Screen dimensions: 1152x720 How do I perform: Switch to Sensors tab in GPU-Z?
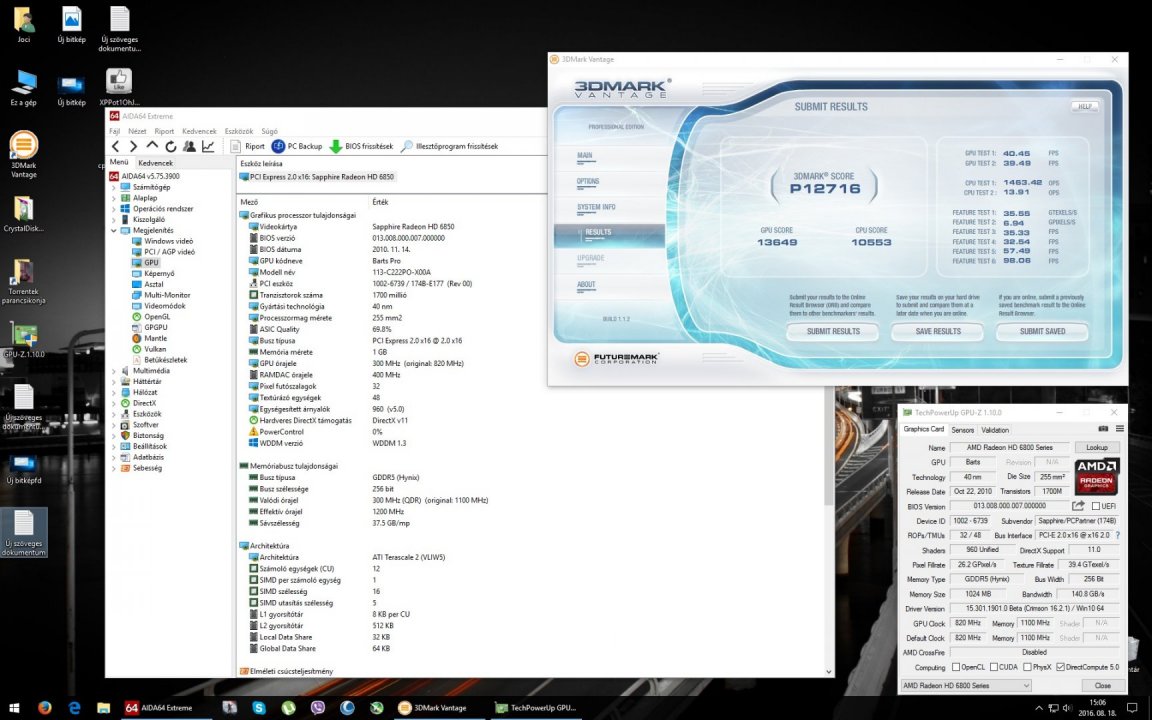[962, 430]
